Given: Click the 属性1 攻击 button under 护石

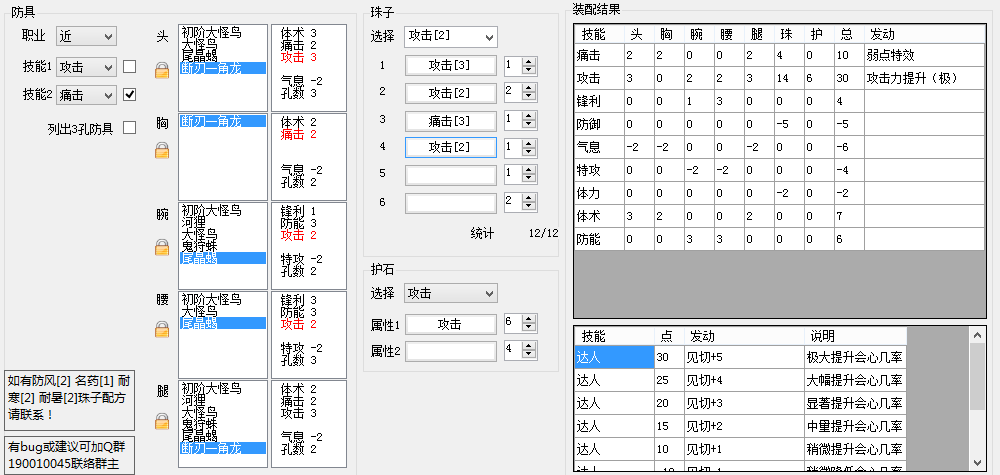Looking at the screenshot, I should (450, 325).
